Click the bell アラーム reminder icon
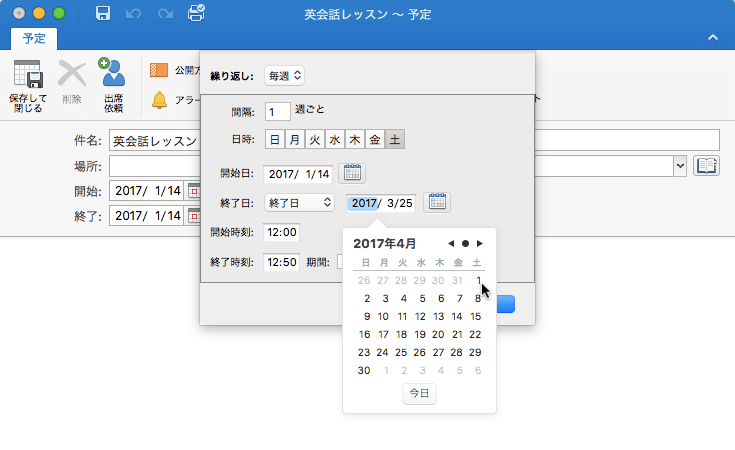 click(159, 100)
